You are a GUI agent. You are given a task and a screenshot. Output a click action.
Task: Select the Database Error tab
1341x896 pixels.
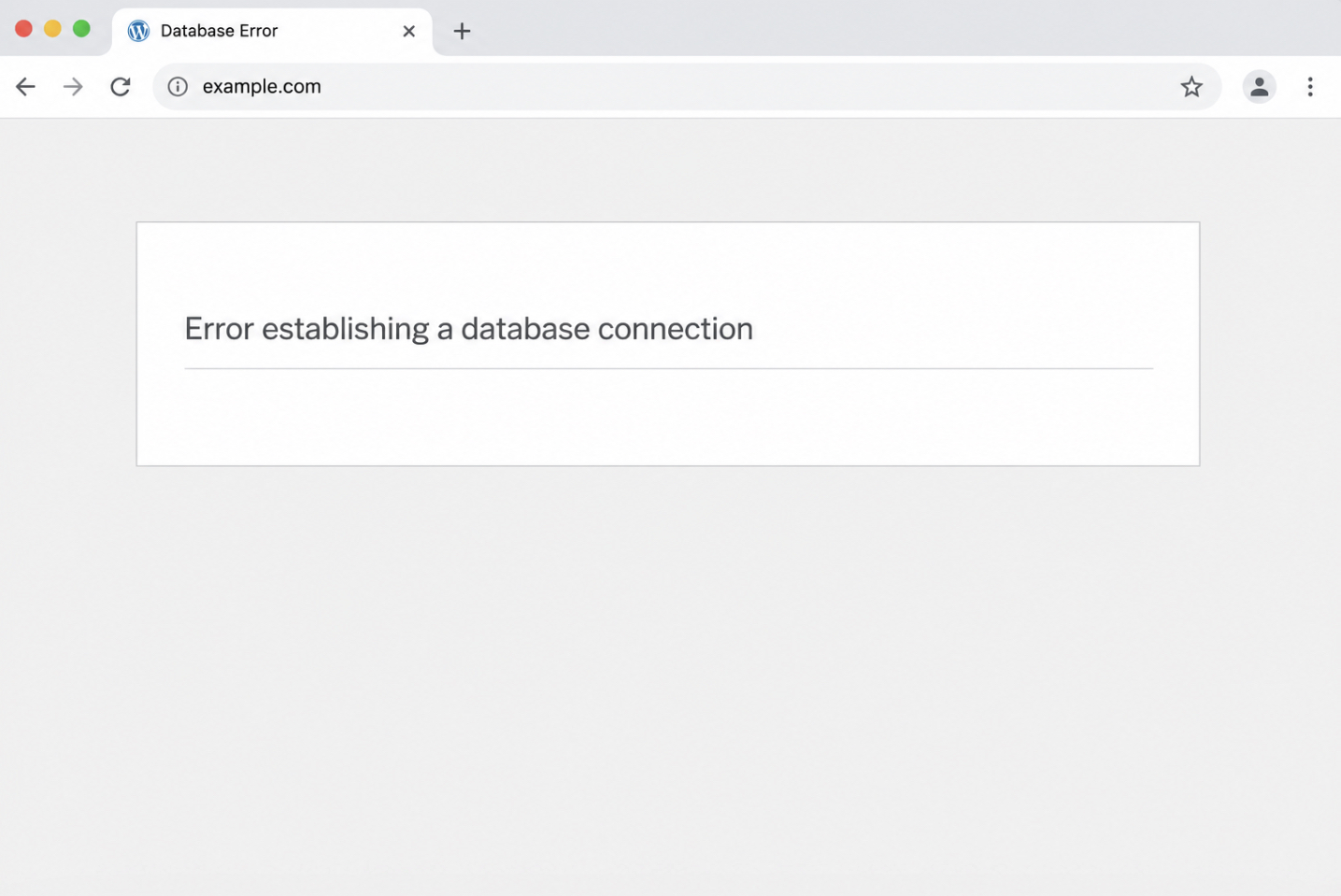pyautogui.click(x=272, y=32)
